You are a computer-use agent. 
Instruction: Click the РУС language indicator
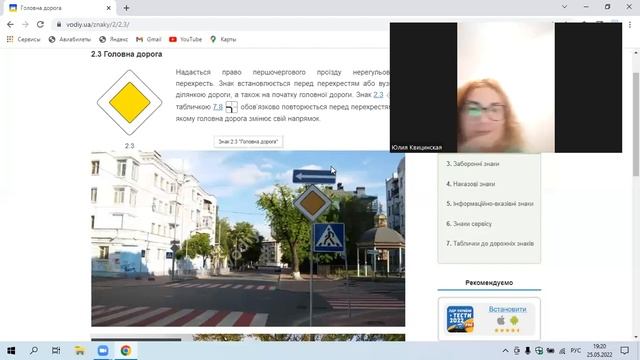pos(576,351)
